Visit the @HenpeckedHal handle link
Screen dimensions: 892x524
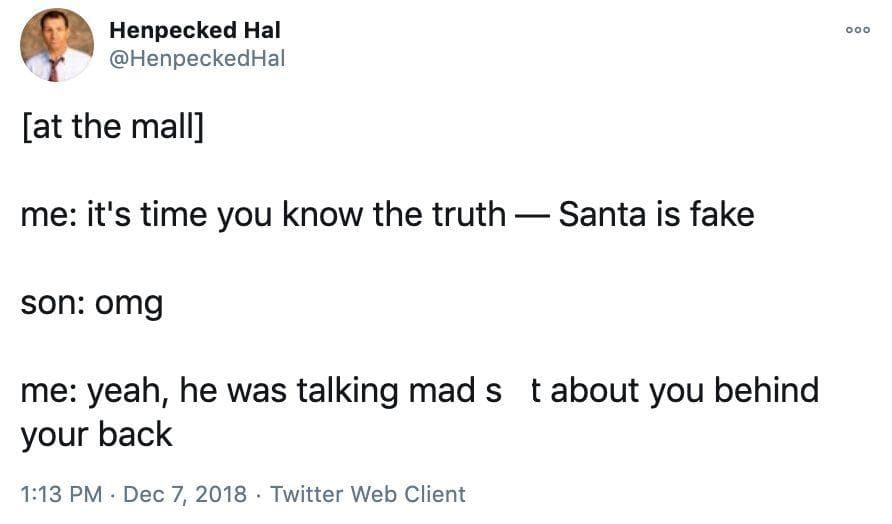[197, 59]
